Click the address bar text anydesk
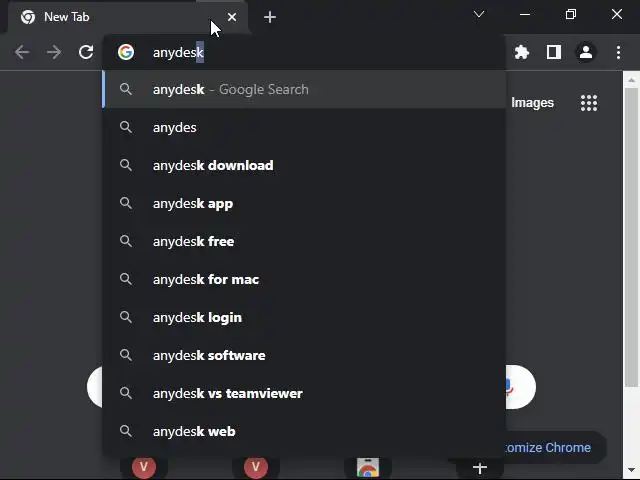 (178, 52)
